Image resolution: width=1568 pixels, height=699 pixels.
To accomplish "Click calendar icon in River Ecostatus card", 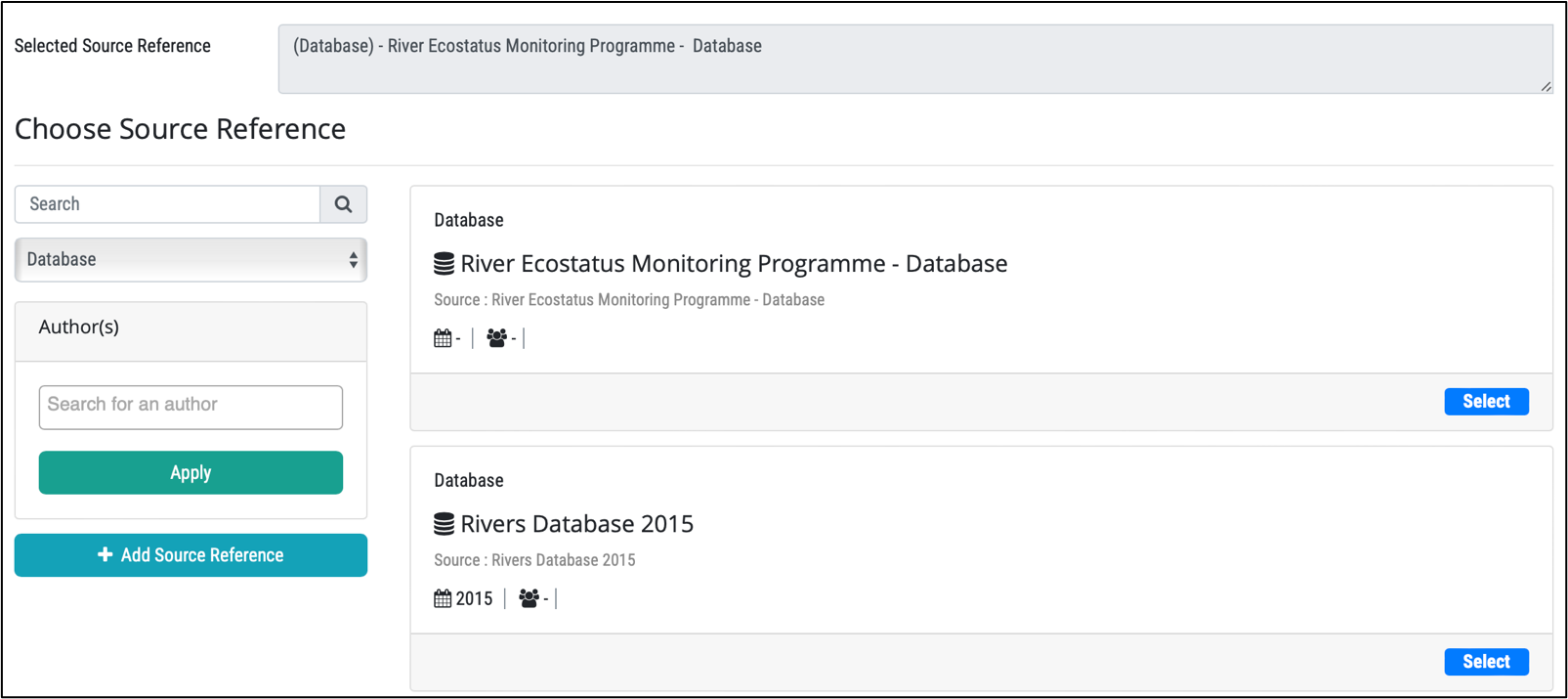I will coord(443,338).
